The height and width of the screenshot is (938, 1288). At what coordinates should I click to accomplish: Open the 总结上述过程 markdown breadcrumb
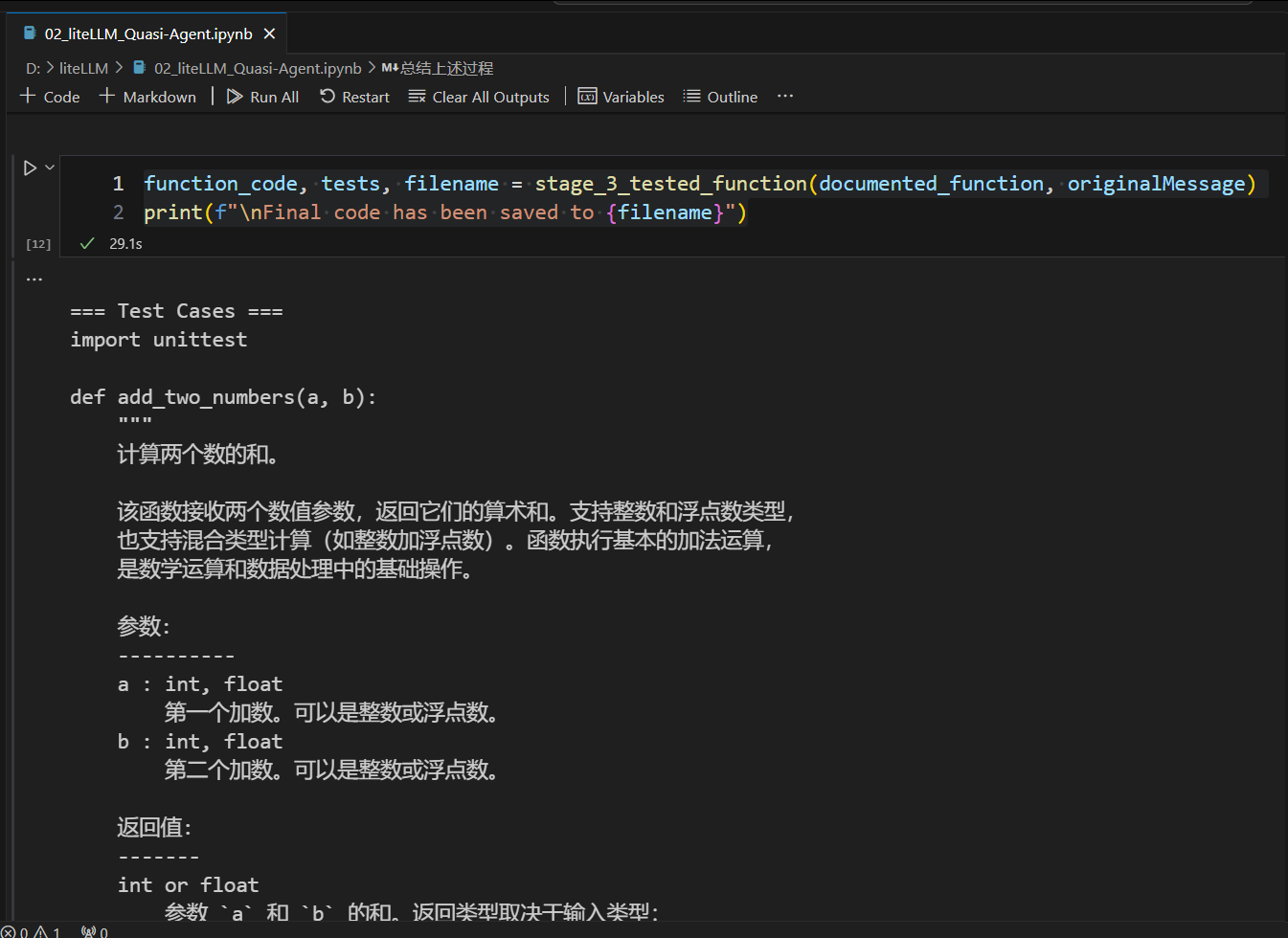click(438, 69)
